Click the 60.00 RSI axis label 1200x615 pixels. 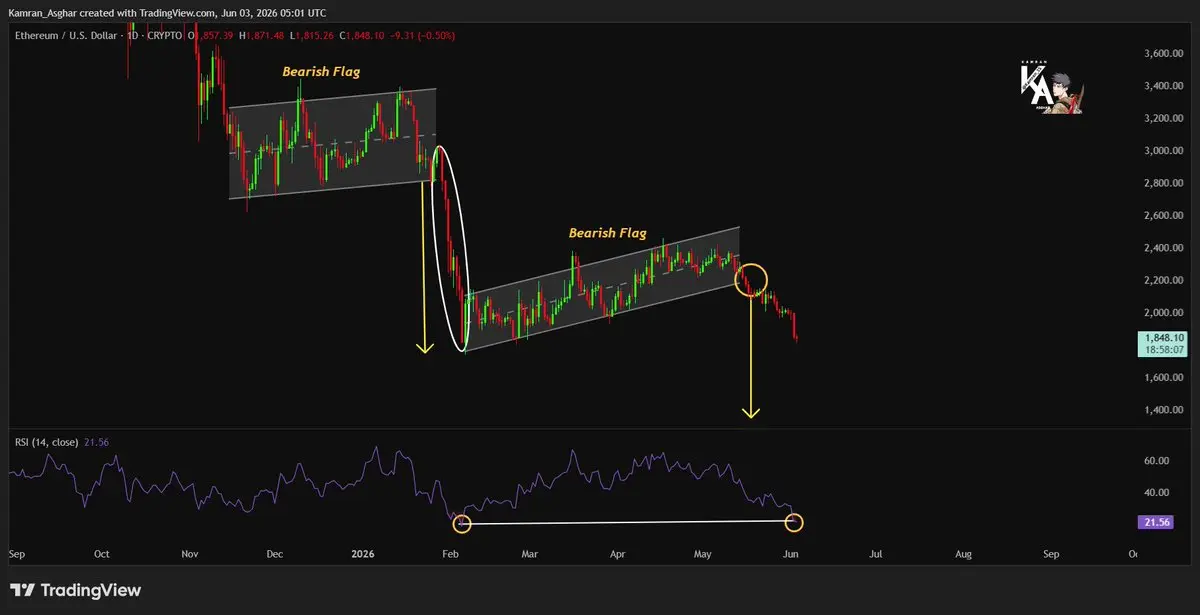click(1157, 460)
